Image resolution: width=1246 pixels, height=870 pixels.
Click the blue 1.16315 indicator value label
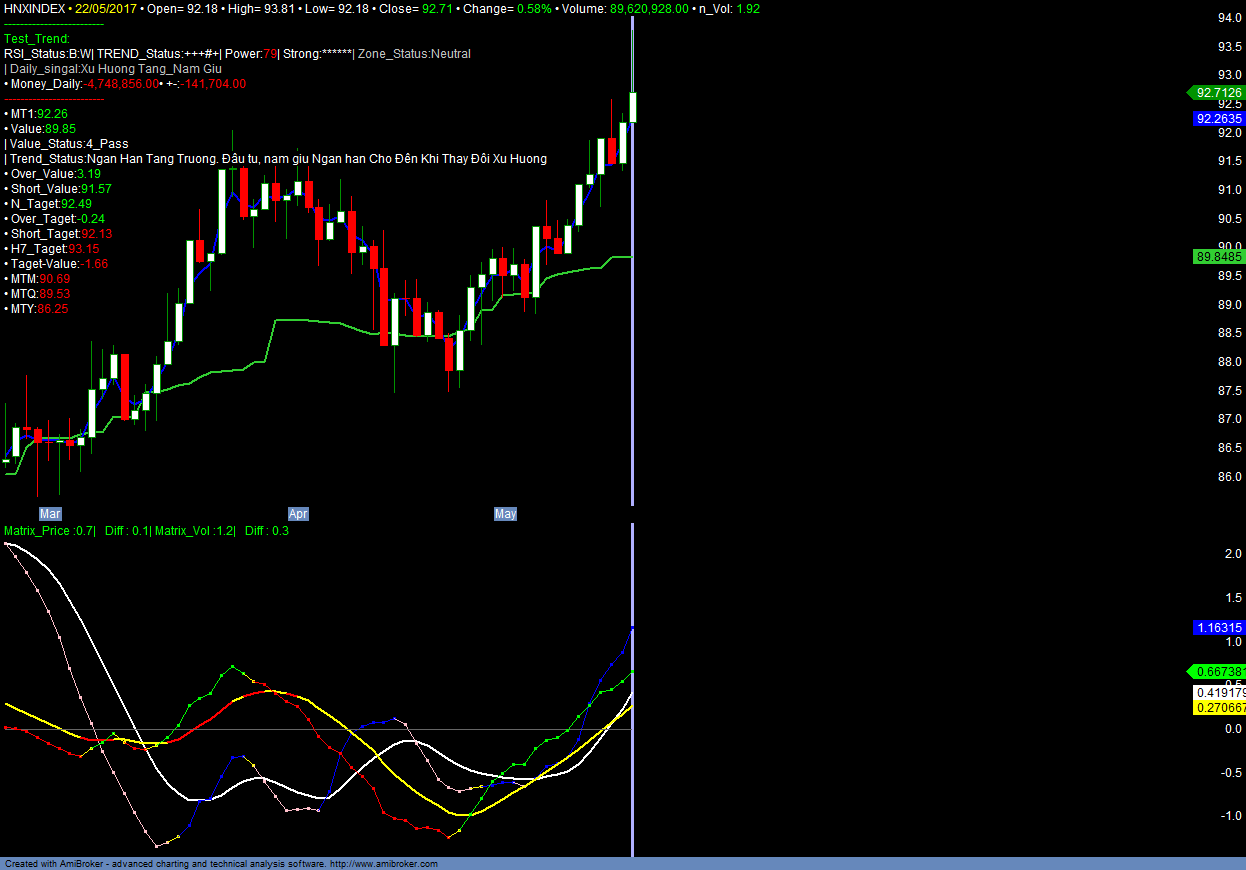click(1218, 628)
